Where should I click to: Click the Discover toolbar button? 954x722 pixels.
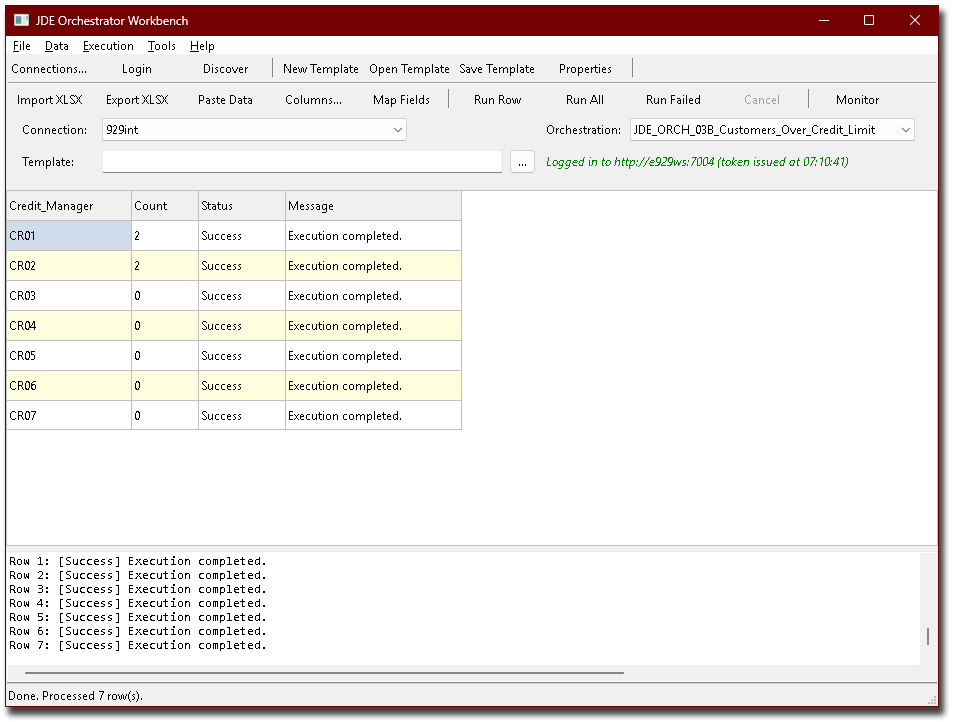point(225,69)
